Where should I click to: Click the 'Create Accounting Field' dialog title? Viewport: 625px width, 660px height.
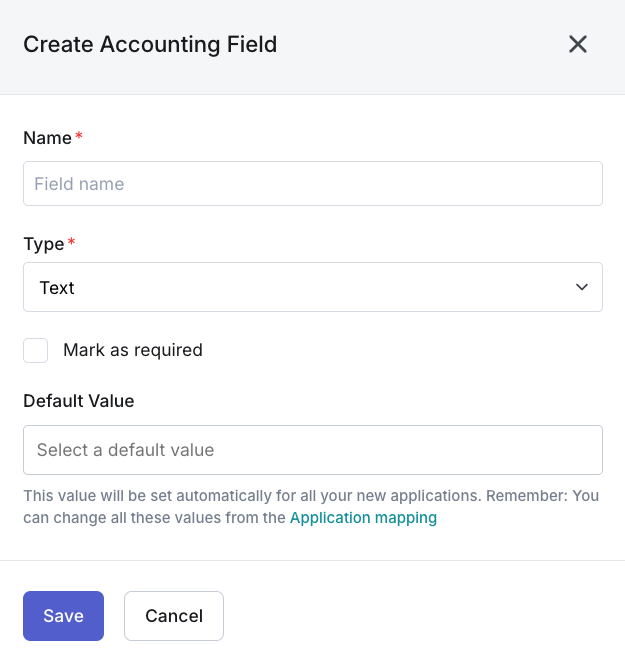[150, 44]
